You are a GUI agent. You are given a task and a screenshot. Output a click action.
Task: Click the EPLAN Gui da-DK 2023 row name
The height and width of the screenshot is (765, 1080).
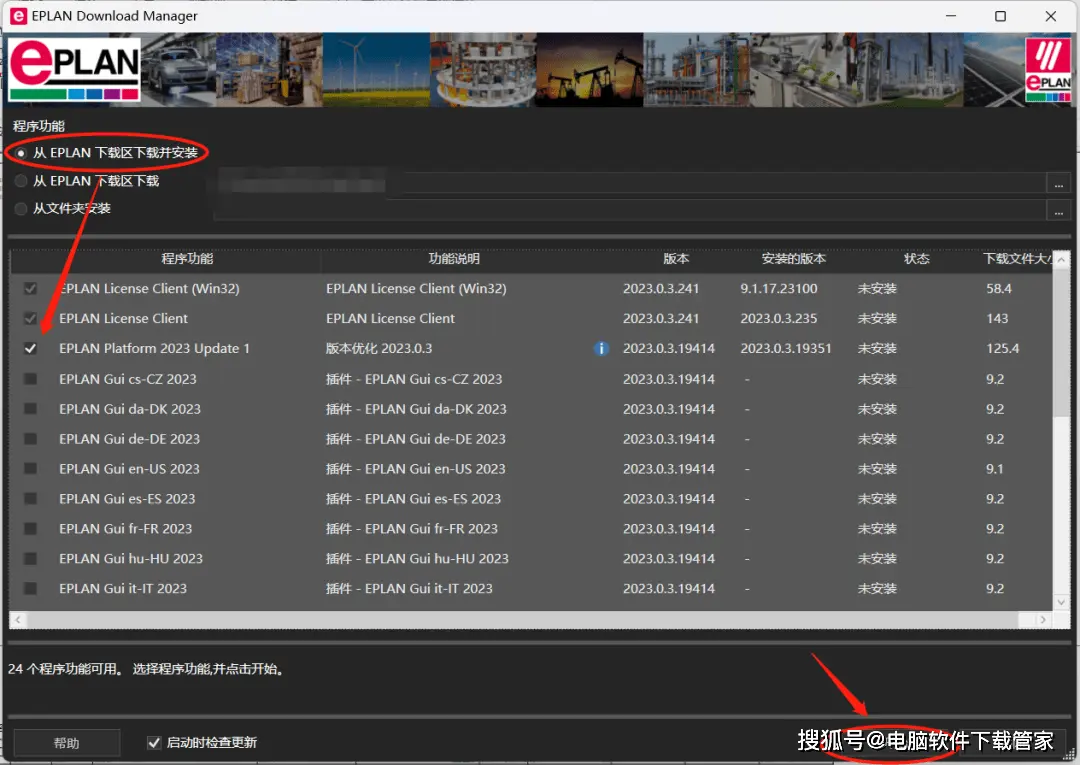(x=130, y=409)
